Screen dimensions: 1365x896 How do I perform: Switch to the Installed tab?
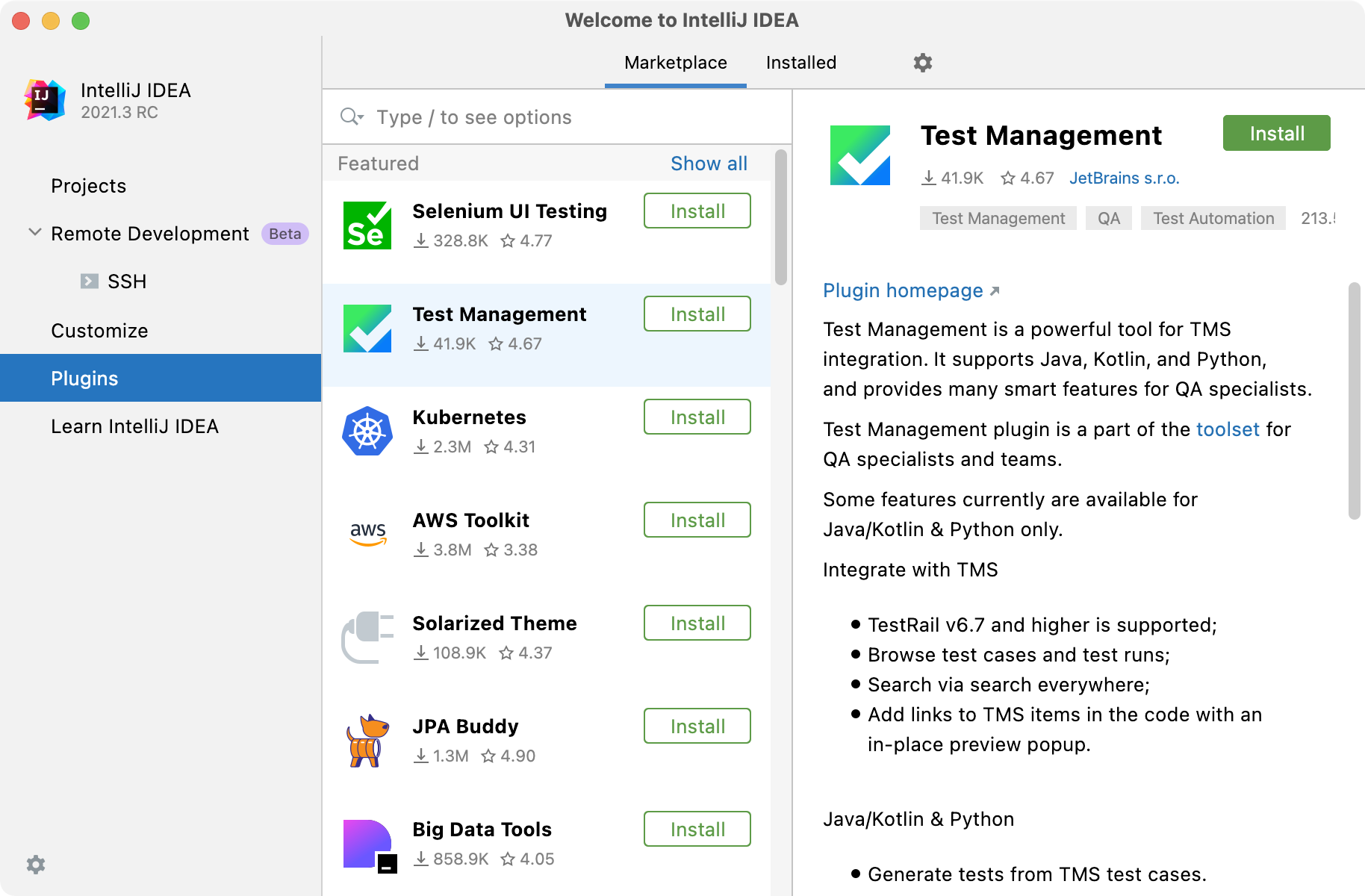pos(801,63)
